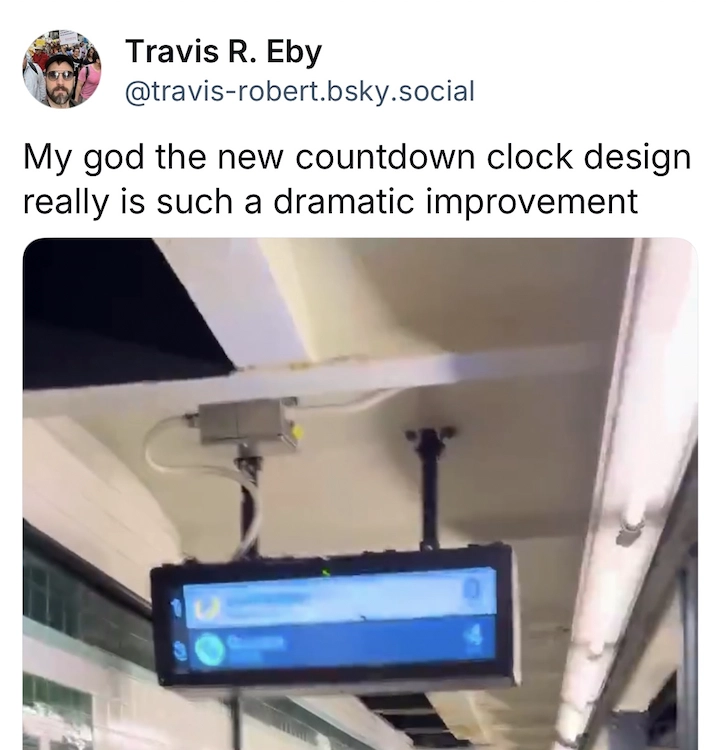This screenshot has height=750, width=726.
Task: Click the dark blue bottom row of display
Action: [341, 643]
